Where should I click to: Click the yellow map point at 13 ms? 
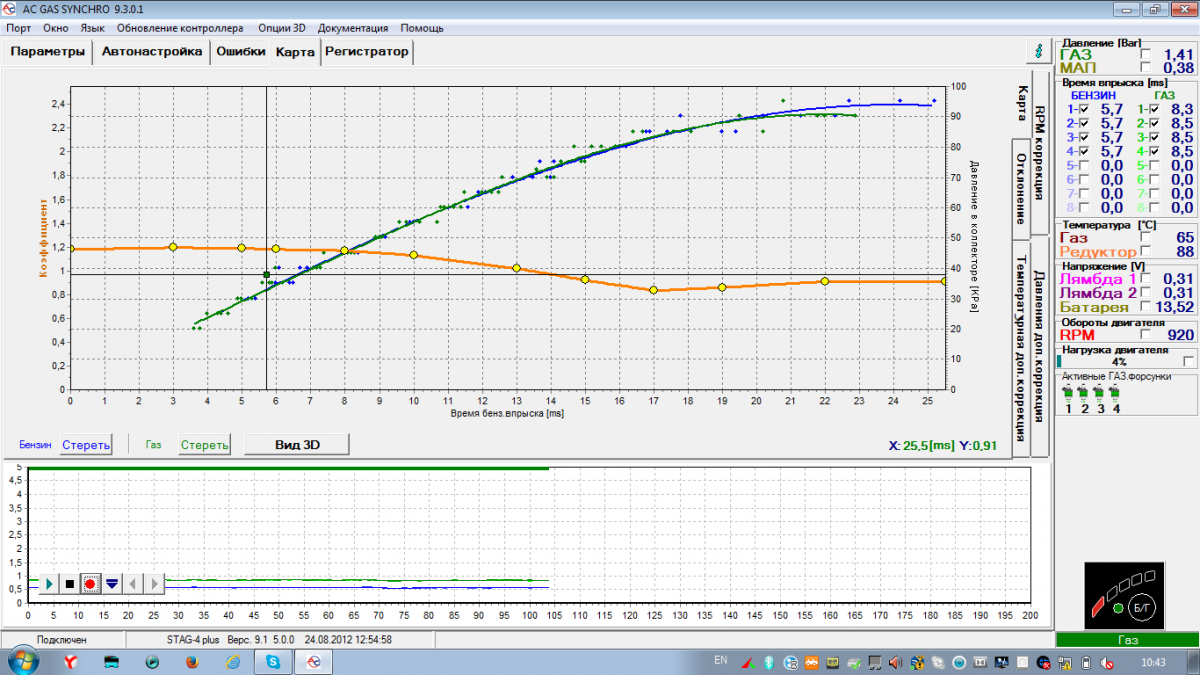pos(516,268)
